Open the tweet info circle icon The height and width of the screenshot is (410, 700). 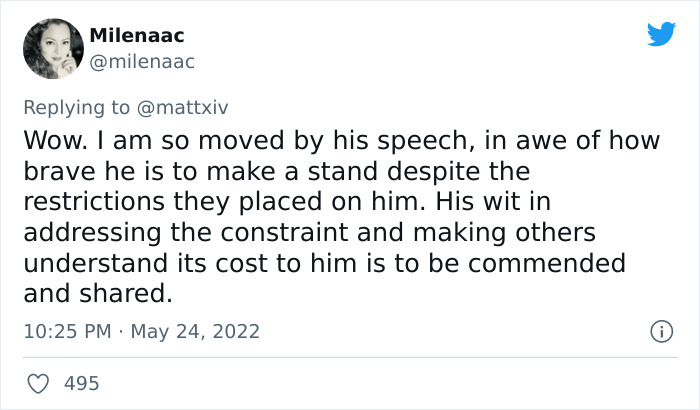tap(661, 331)
